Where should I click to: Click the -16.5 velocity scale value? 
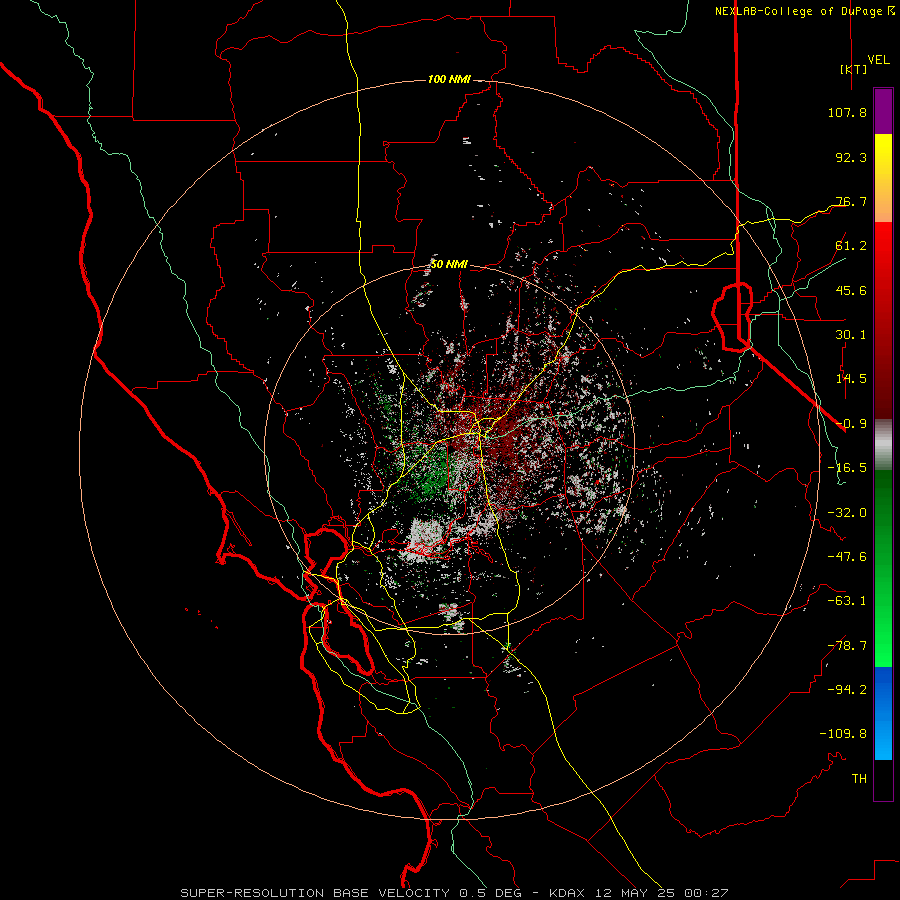point(847,468)
